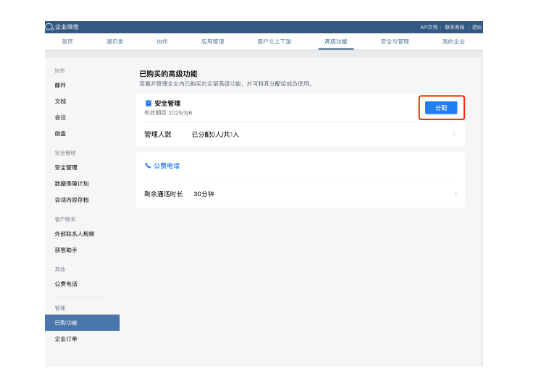The image size is (546, 380).
Task: Open the blue 公费电话 link in the card
Action: [x=167, y=166]
